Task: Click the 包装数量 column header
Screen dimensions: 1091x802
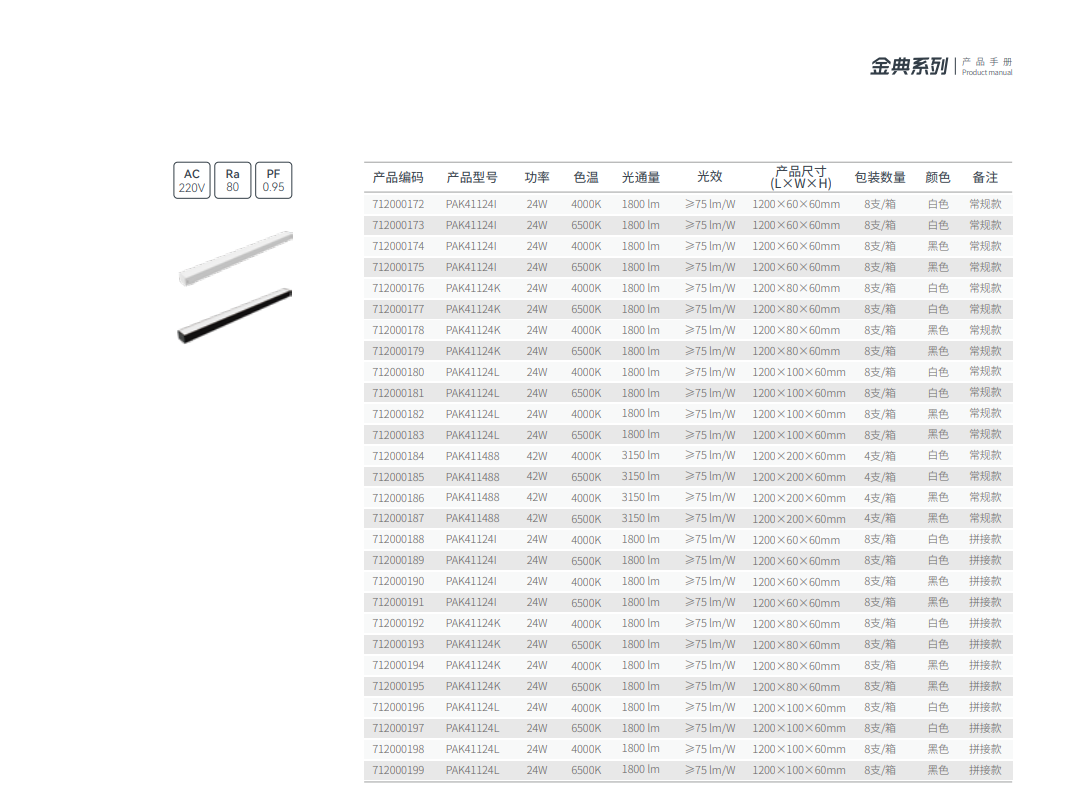Action: pos(880,177)
